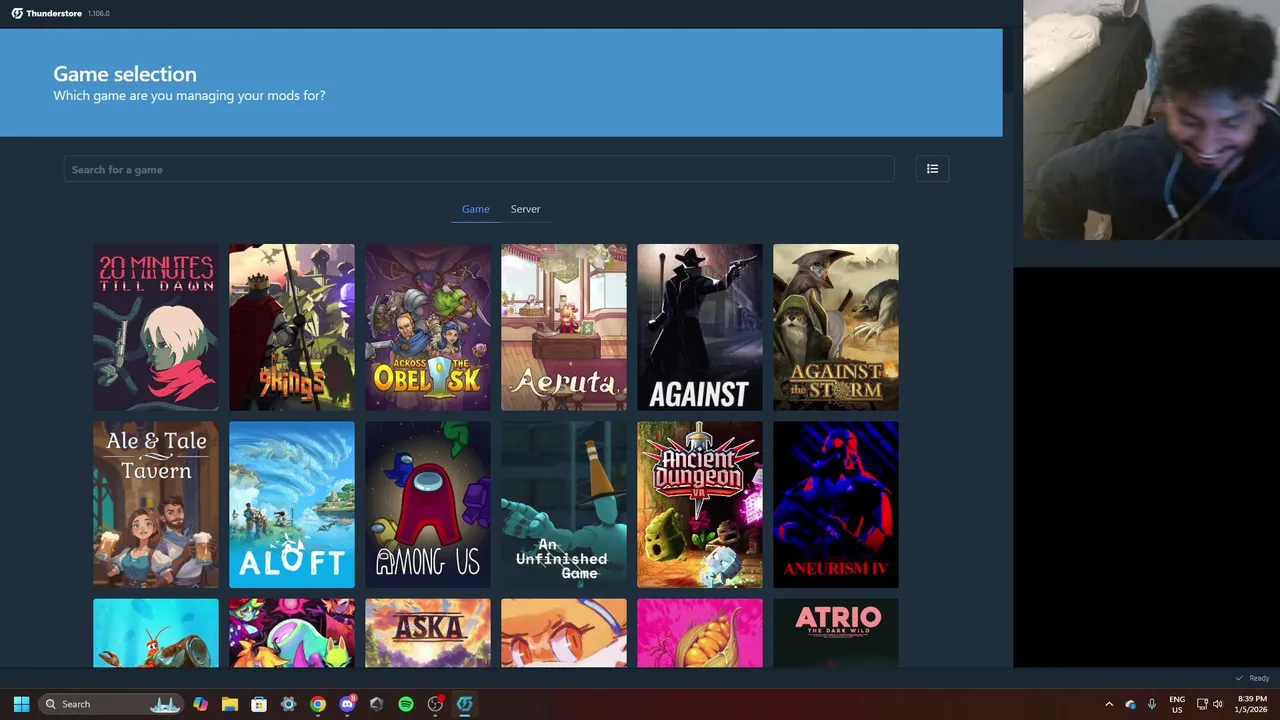
Task: Open Google Chrome from taskbar
Action: [x=318, y=704]
